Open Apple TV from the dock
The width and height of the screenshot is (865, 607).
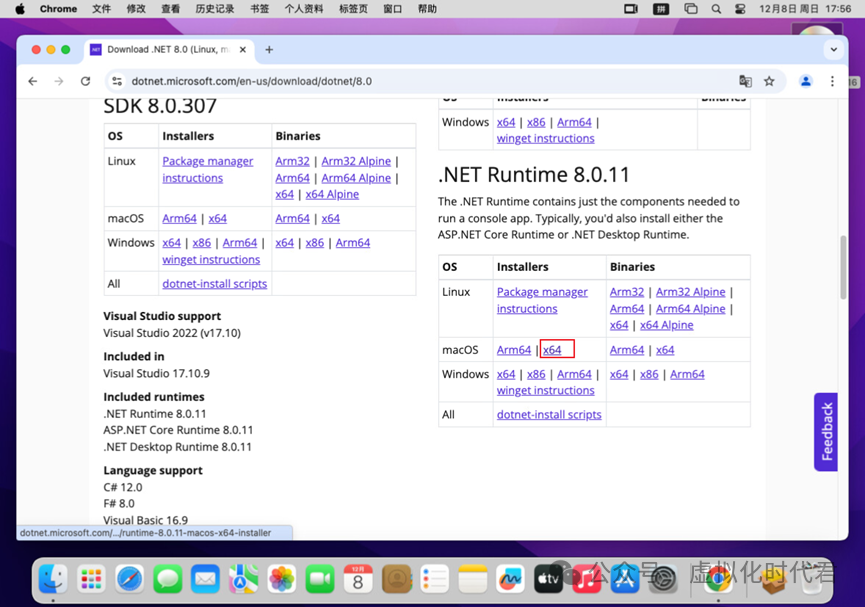[548, 579]
